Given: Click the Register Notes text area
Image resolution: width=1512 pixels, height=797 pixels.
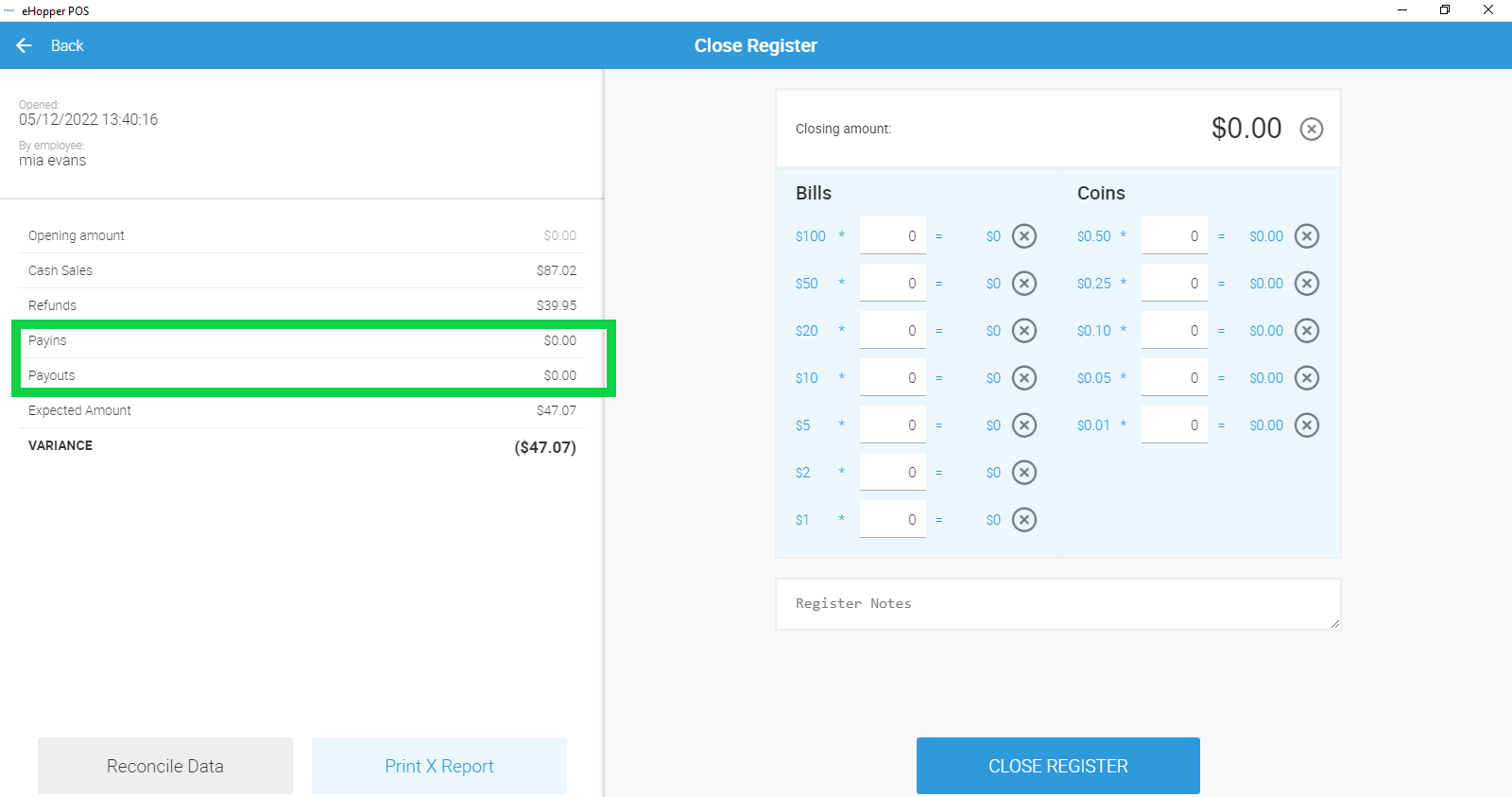Looking at the screenshot, I should click(1058, 604).
